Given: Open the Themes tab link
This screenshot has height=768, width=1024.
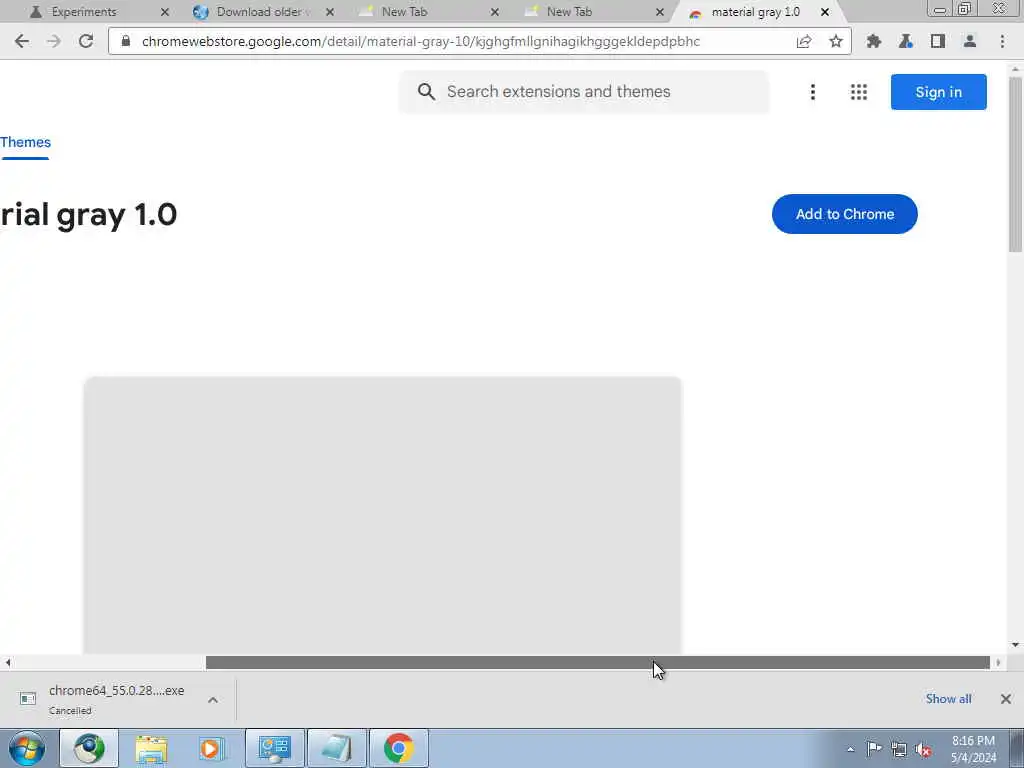Looking at the screenshot, I should pos(25,142).
